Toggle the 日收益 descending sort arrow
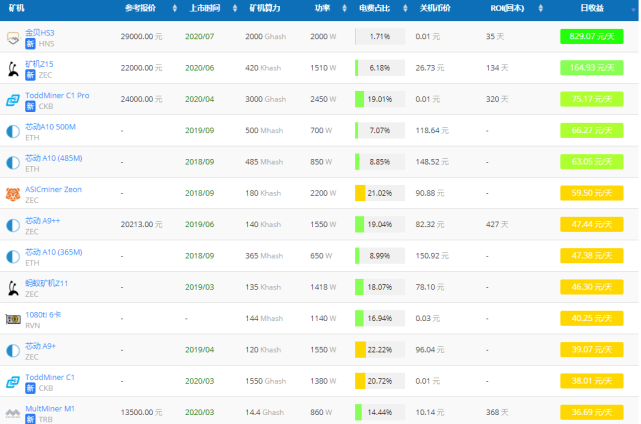 pyautogui.click(x=633, y=10)
